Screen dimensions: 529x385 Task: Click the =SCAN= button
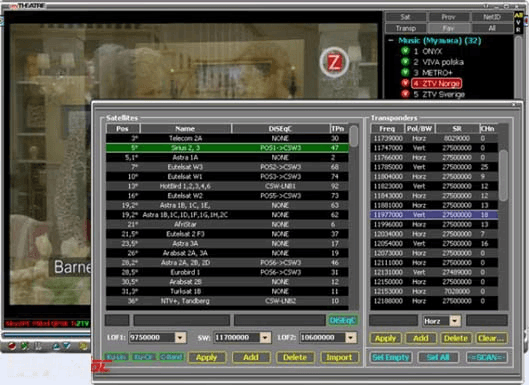(x=487, y=357)
